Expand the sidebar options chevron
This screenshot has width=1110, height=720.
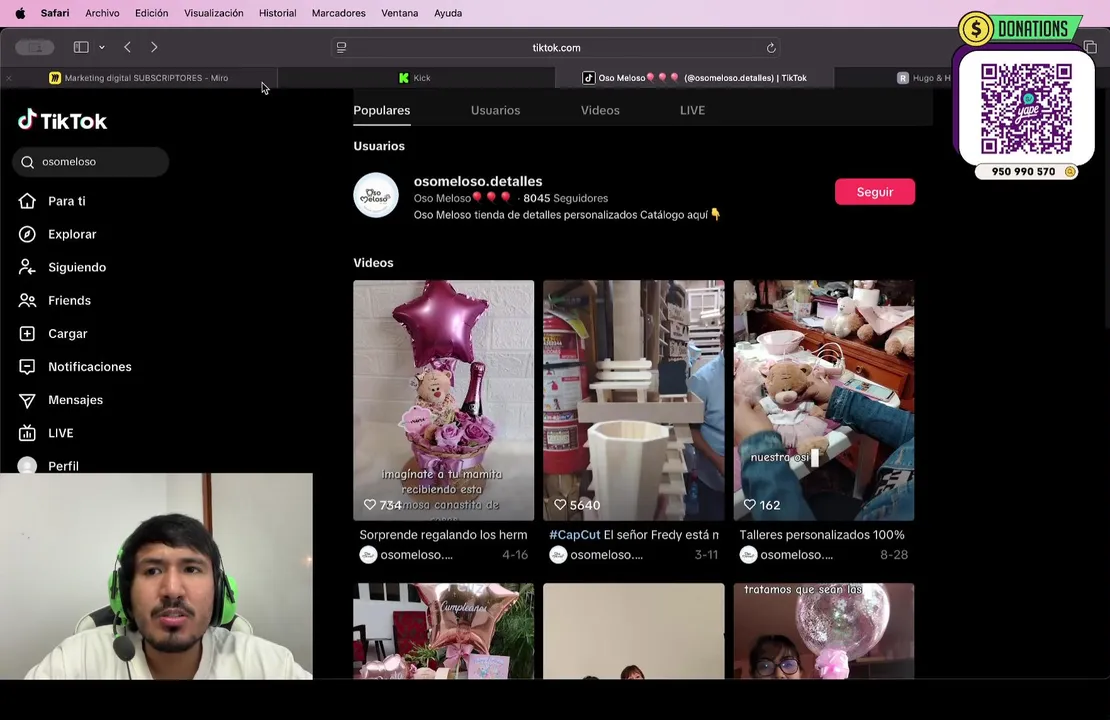click(102, 47)
